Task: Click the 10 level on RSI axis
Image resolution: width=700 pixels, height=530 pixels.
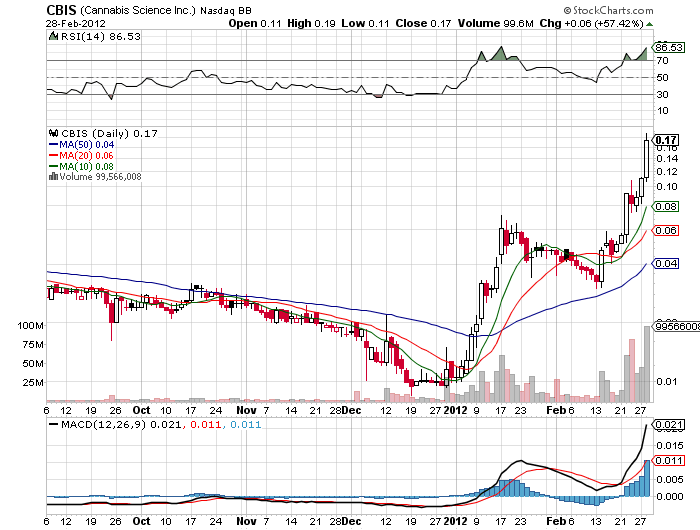Action: click(x=662, y=111)
